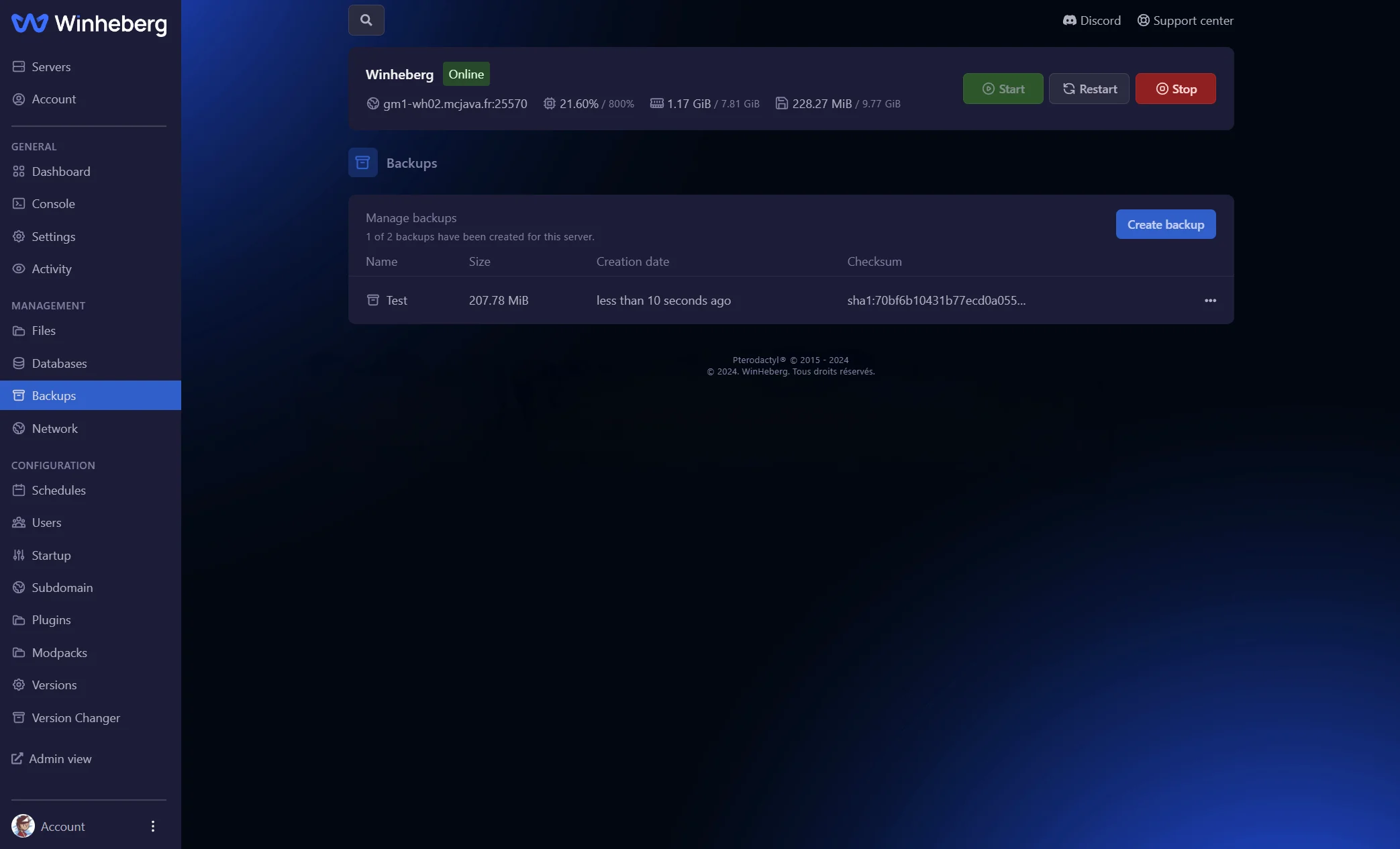Stop the server with red button
Viewport: 1400px width, 849px height.
1175,89
